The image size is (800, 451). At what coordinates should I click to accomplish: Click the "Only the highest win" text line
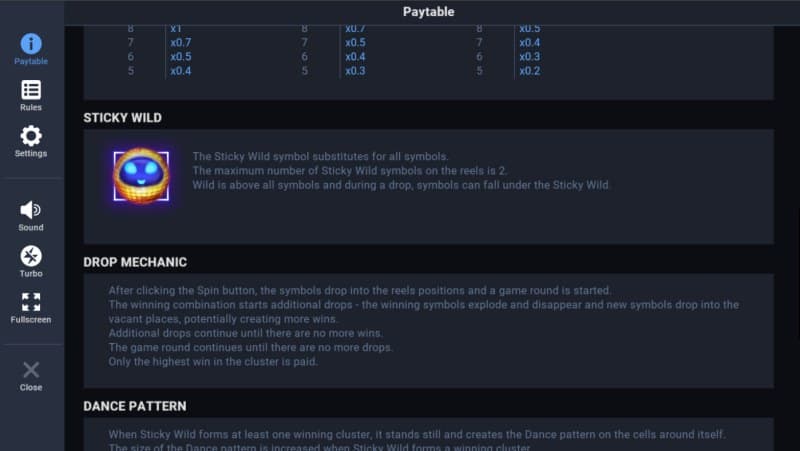tap(212, 361)
